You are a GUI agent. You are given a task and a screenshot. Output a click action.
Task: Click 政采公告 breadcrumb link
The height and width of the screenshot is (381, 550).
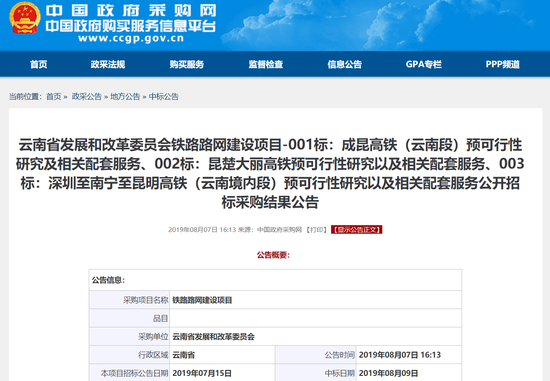pos(87,96)
